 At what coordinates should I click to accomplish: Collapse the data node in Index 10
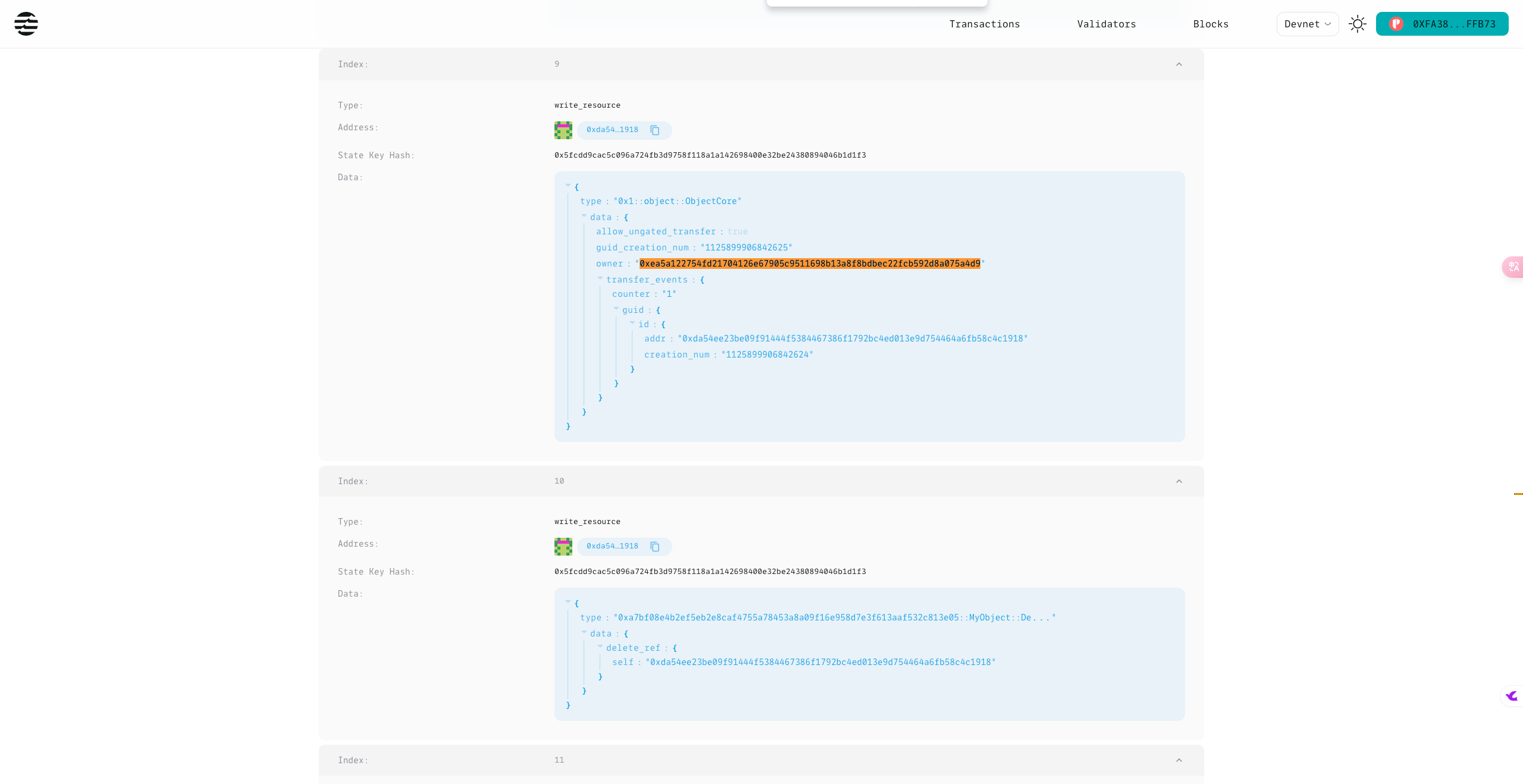click(584, 632)
